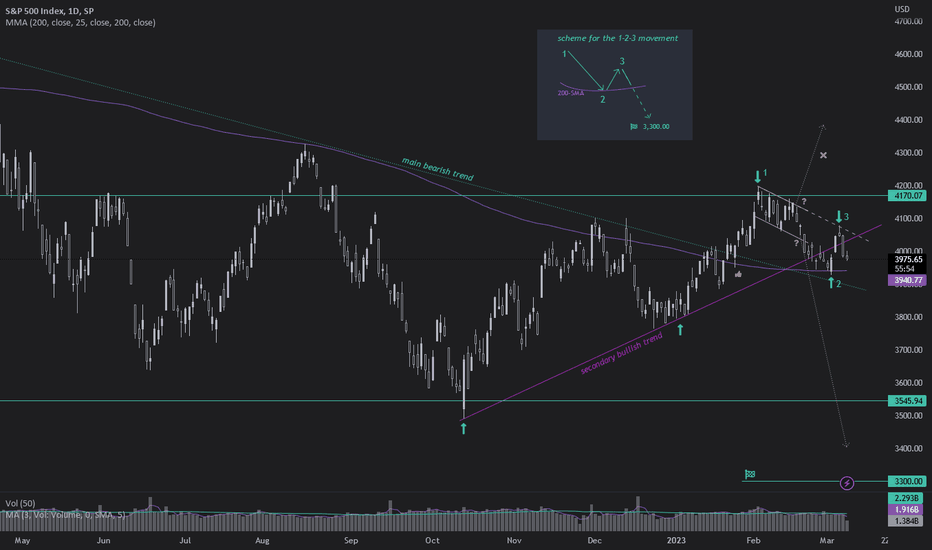The height and width of the screenshot is (550, 932).
Task: Open the MMA indicator legend
Action: [80, 23]
